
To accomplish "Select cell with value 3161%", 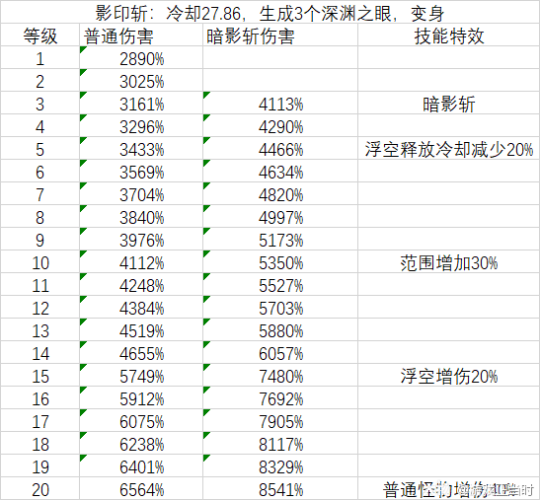I will tap(141, 103).
